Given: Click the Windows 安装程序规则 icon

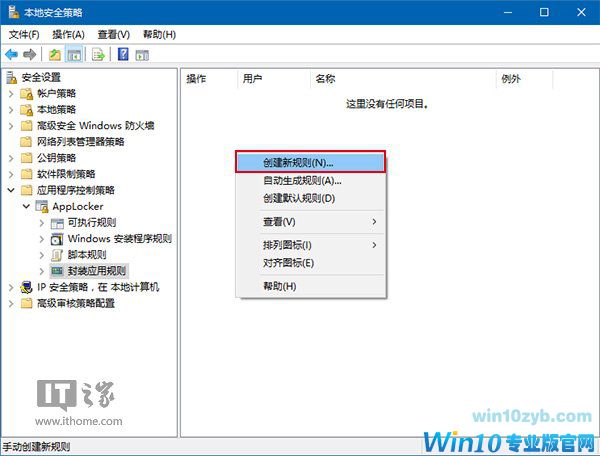Looking at the screenshot, I should [57, 239].
